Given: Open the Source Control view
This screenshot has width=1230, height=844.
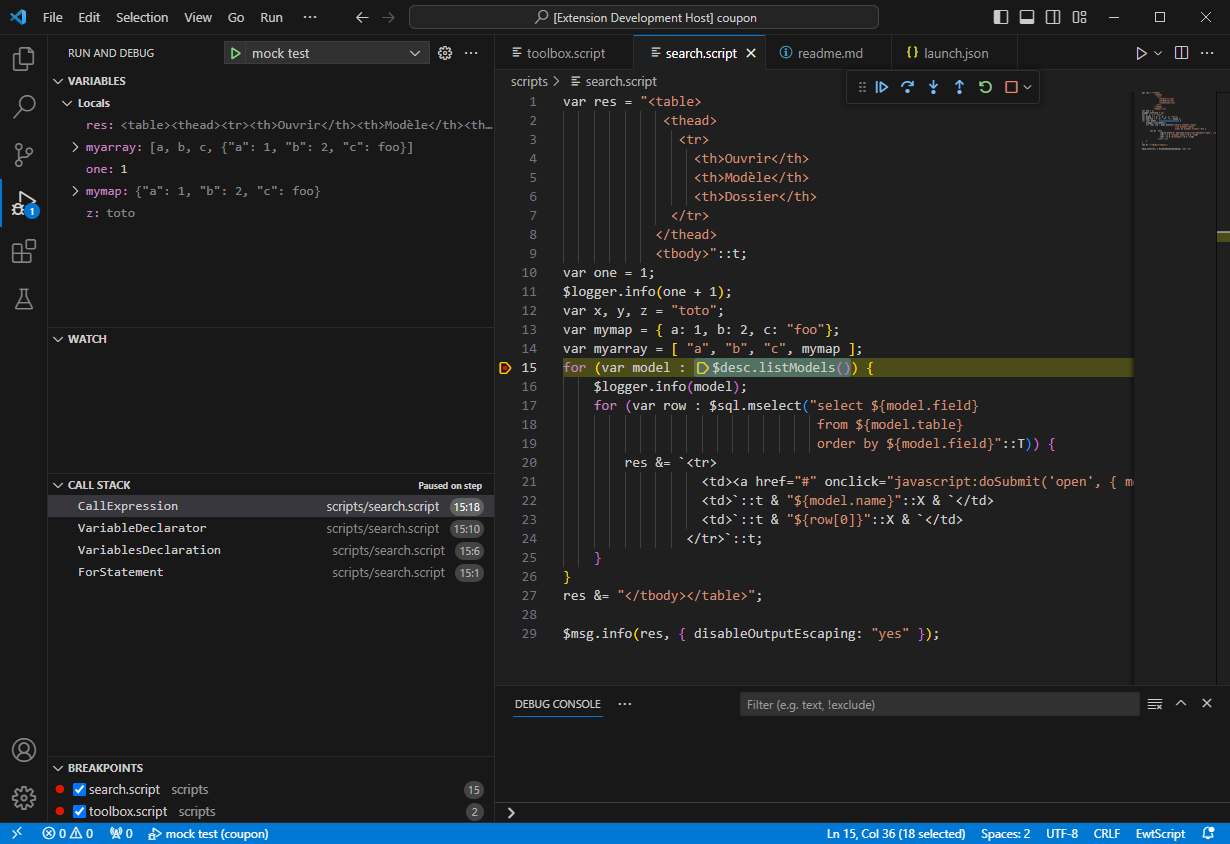Looking at the screenshot, I should click(23, 155).
